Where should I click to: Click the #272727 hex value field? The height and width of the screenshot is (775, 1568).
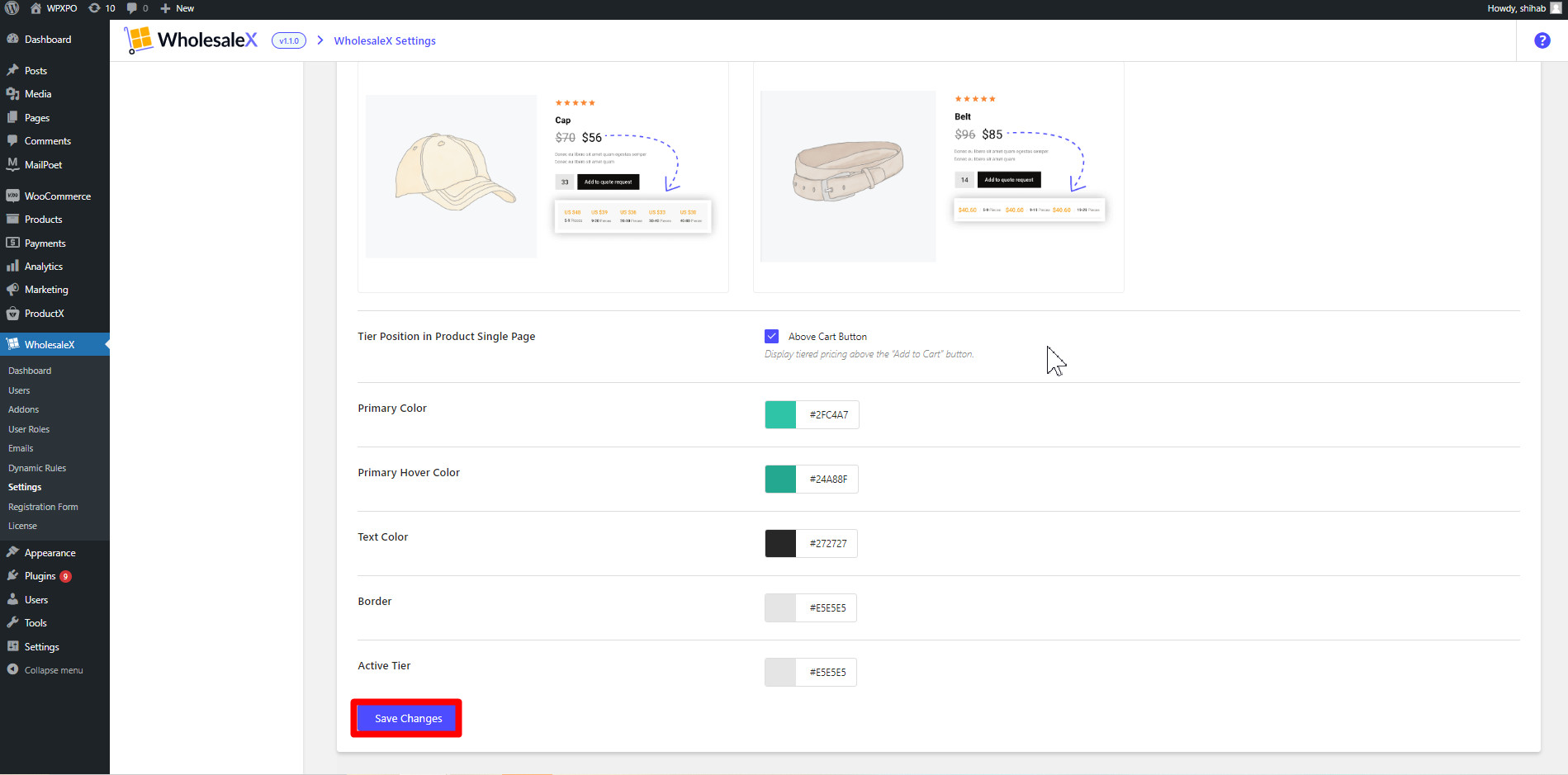(x=827, y=543)
